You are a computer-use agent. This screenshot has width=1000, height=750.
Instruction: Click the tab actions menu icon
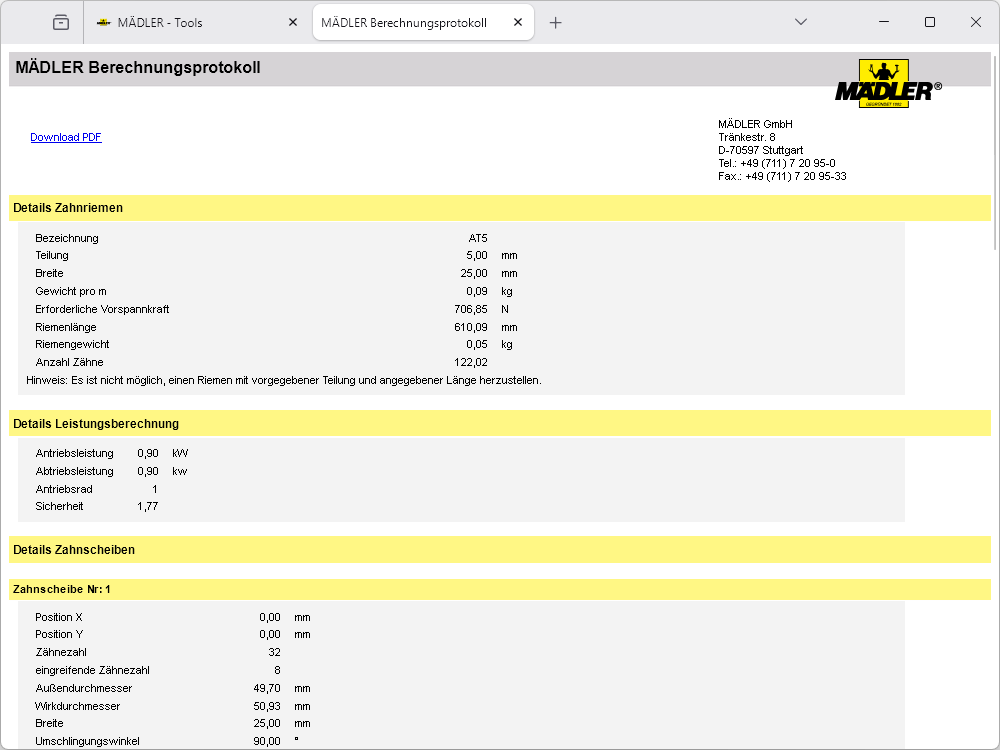61,22
